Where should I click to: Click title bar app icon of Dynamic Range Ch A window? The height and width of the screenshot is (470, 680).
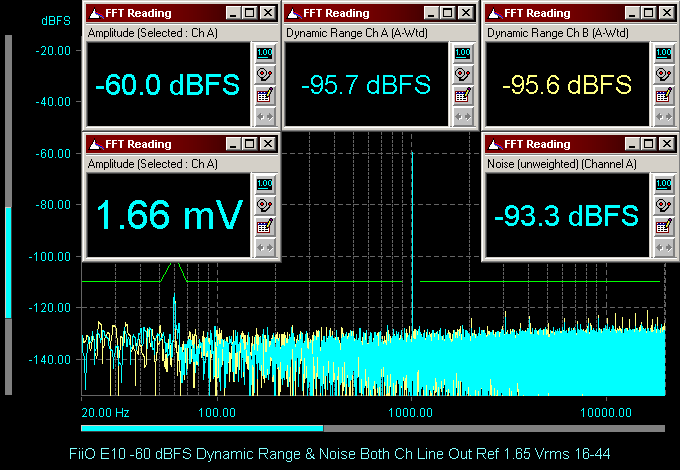294,13
